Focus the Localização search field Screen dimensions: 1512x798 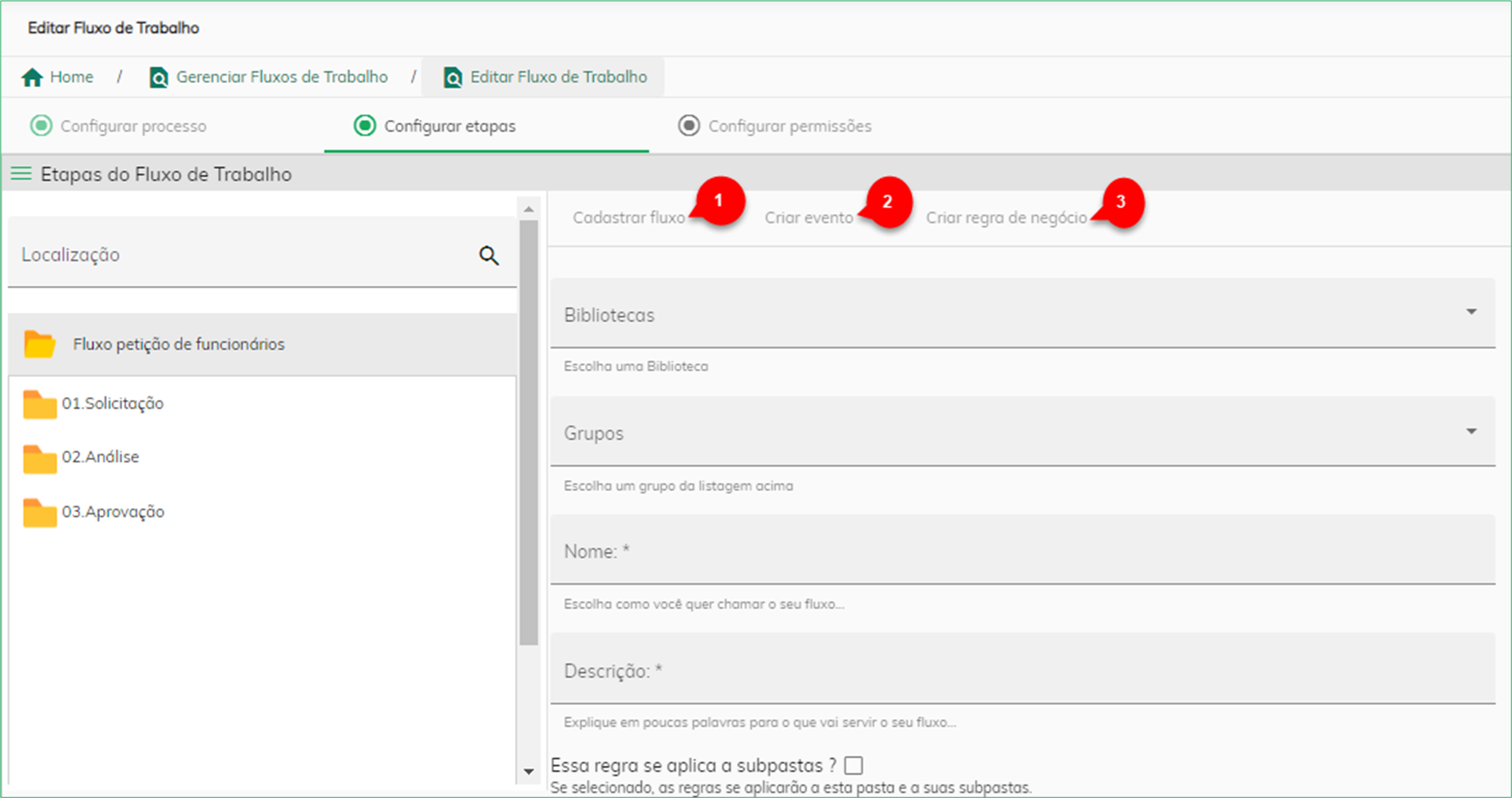tap(263, 253)
